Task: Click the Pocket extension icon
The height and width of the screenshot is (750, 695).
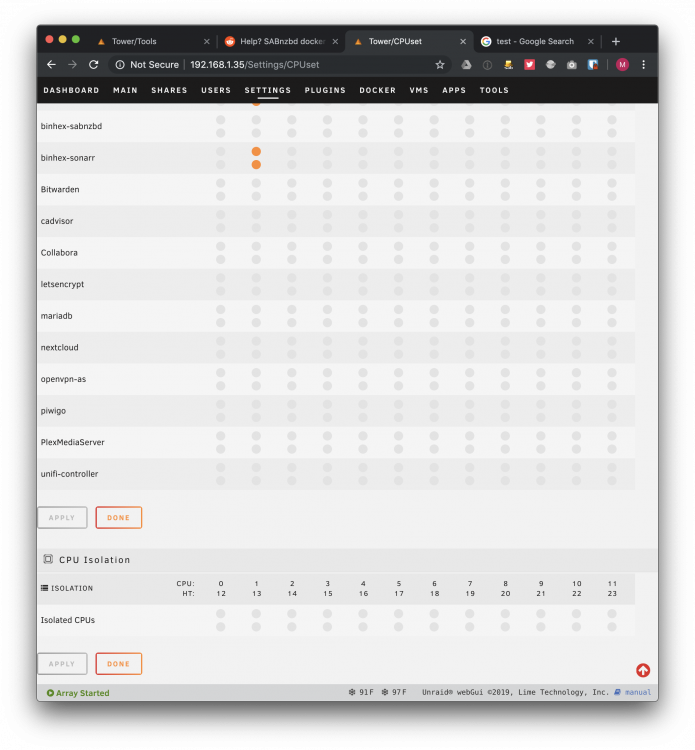Action: point(530,65)
